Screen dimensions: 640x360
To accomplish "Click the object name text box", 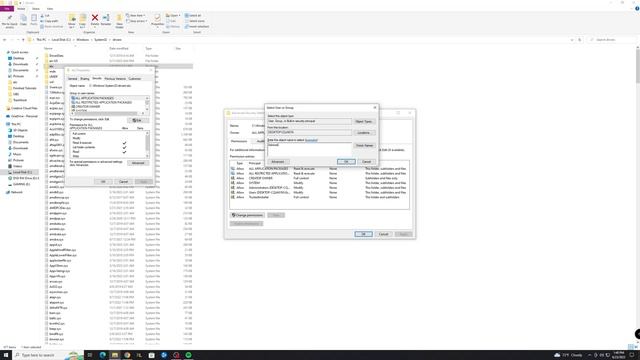I will pos(309,149).
